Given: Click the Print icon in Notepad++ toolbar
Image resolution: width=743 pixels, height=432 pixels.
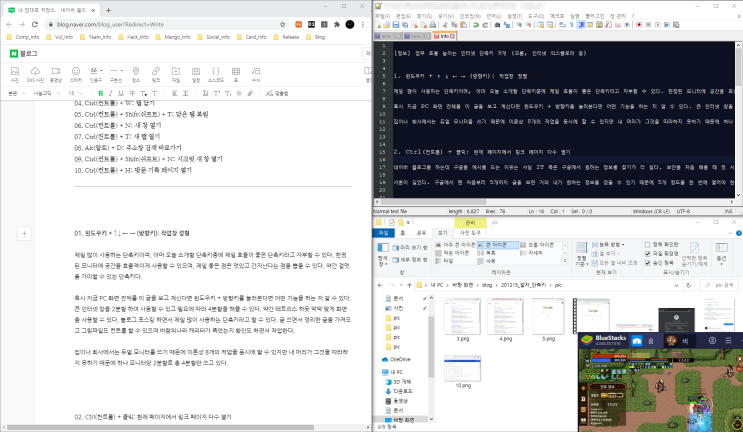Looking at the screenshot, I should (433, 25).
